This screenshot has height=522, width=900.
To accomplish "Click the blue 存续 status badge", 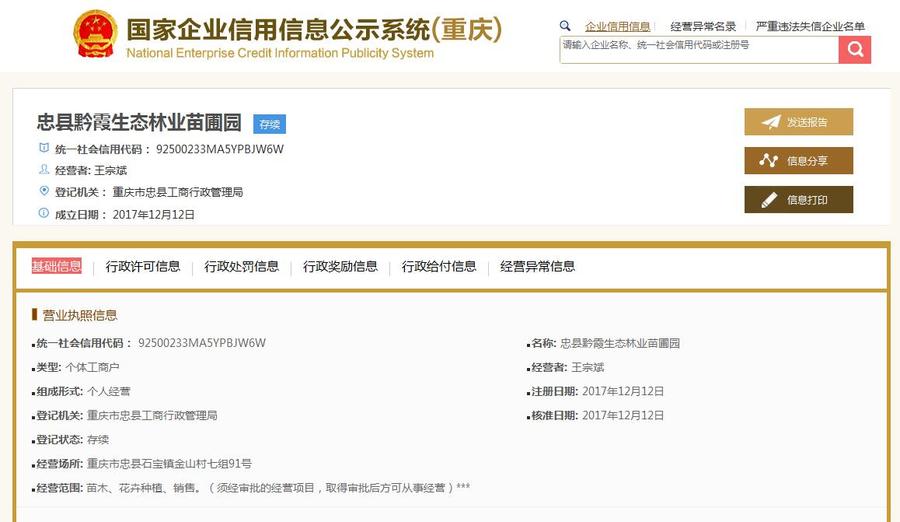I will click(x=270, y=124).
